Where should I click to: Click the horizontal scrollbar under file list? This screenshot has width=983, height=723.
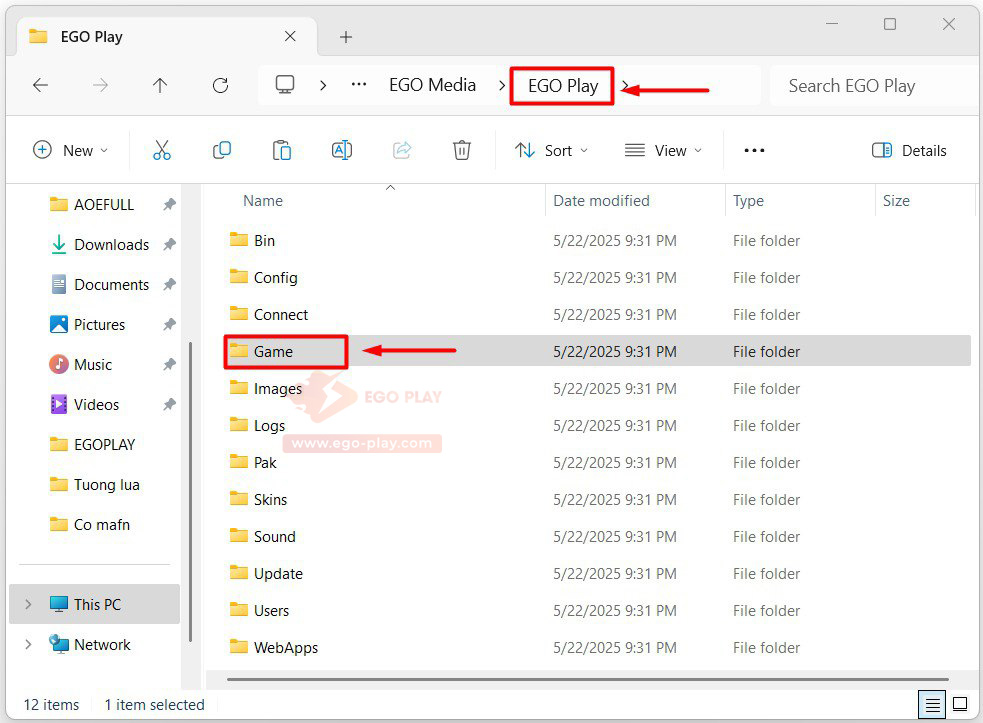click(587, 678)
